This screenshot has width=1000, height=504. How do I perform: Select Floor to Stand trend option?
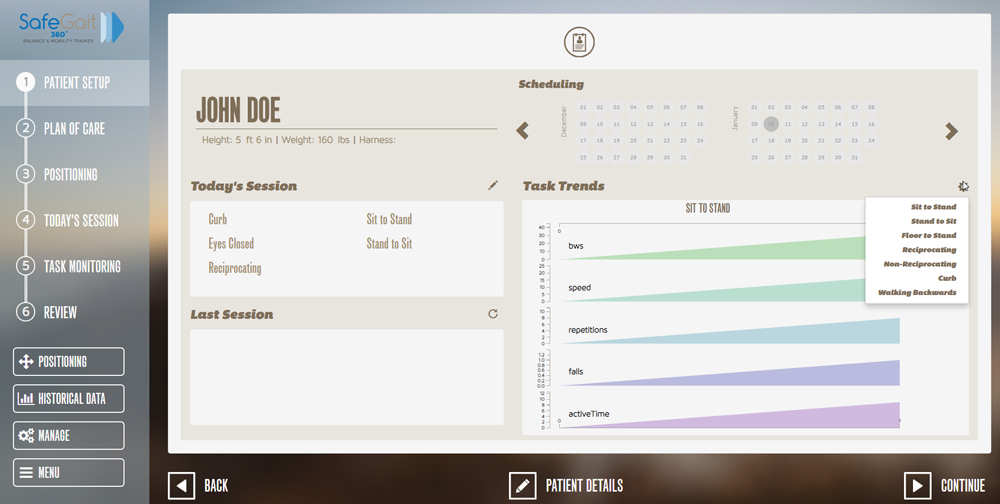[928, 236]
